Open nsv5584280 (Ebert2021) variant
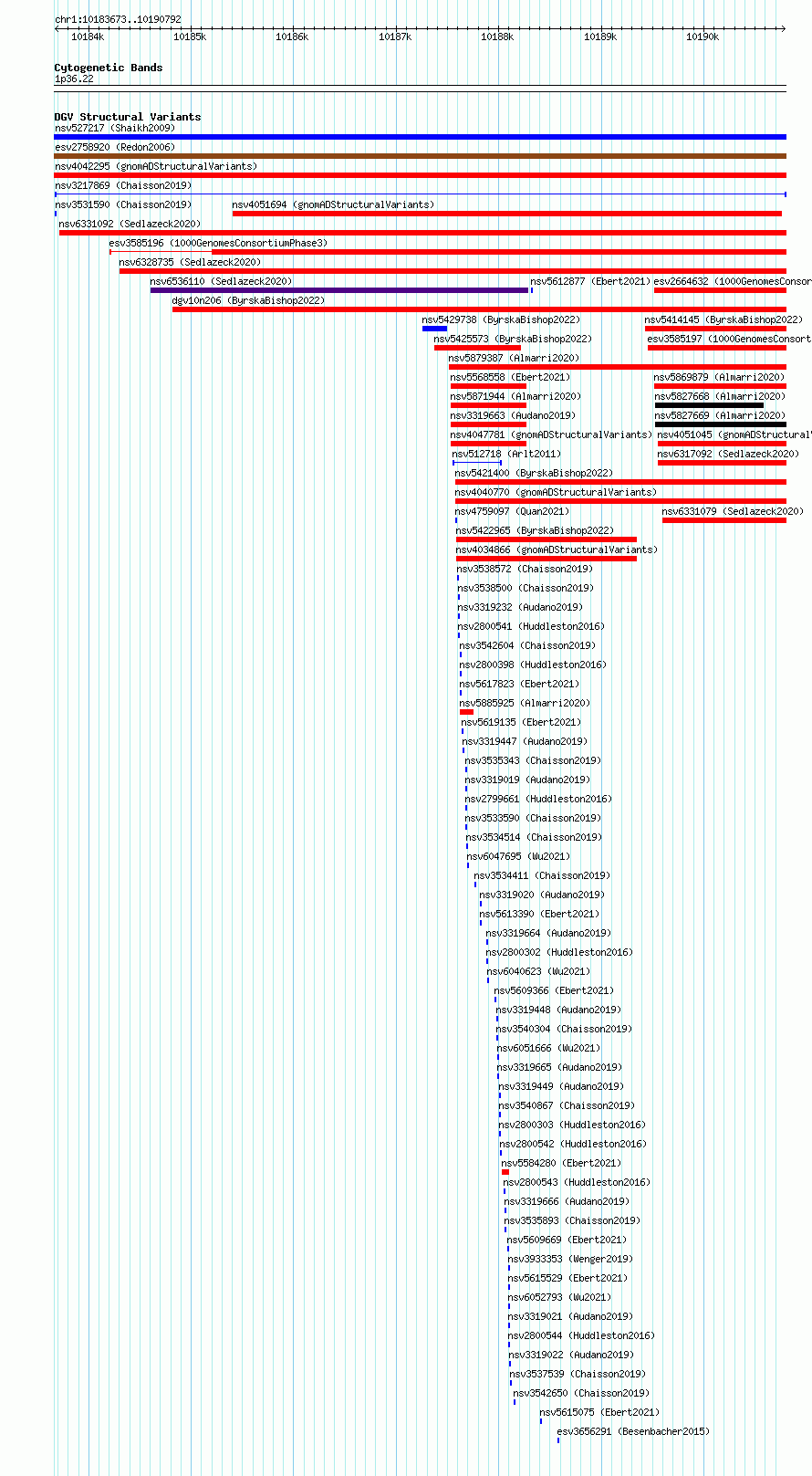Screen dimensions: 812x1476 (561, 1163)
